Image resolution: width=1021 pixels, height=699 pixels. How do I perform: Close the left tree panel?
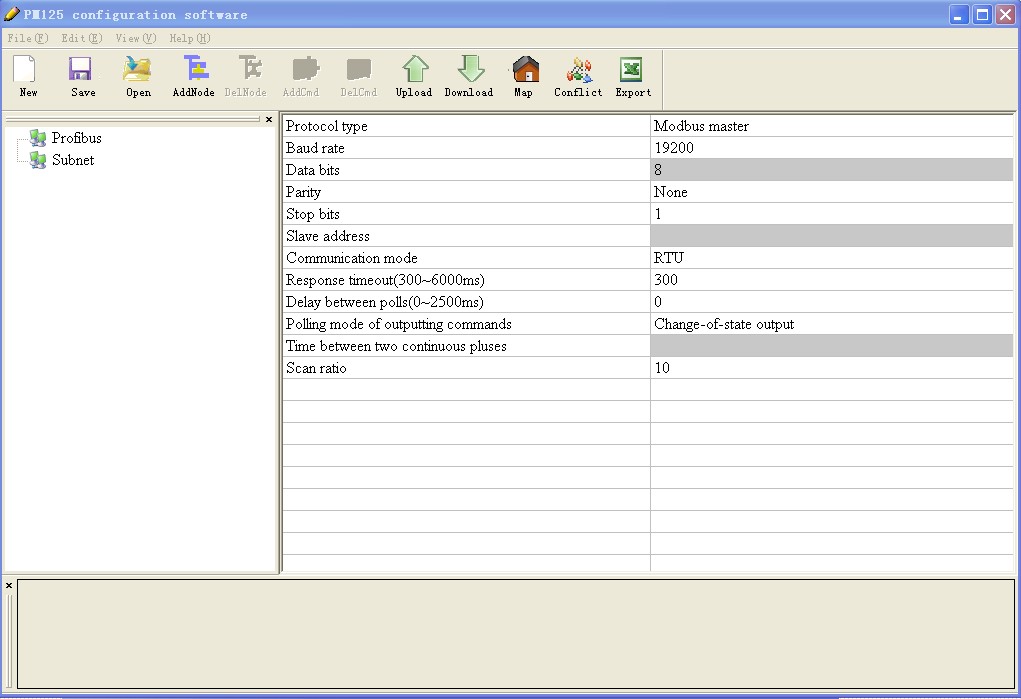[269, 119]
